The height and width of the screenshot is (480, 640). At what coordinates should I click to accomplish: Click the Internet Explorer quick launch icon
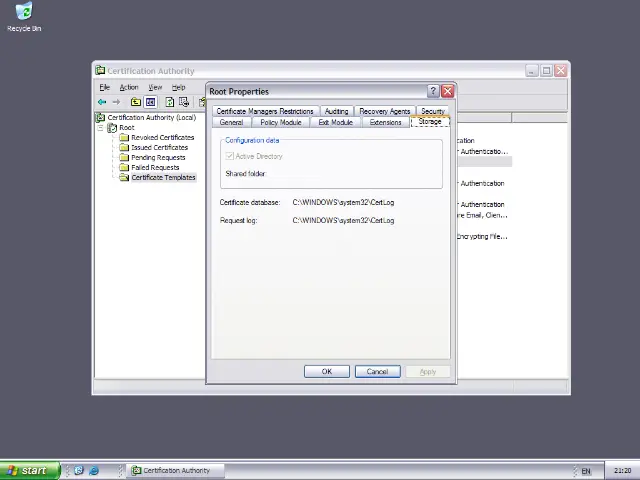[94, 470]
